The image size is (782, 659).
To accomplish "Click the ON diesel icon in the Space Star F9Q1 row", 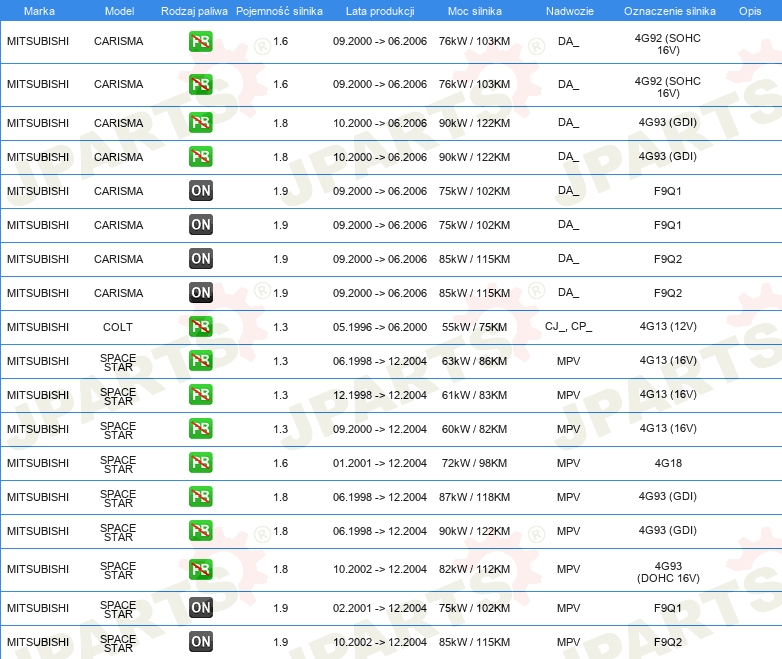I will (201, 607).
